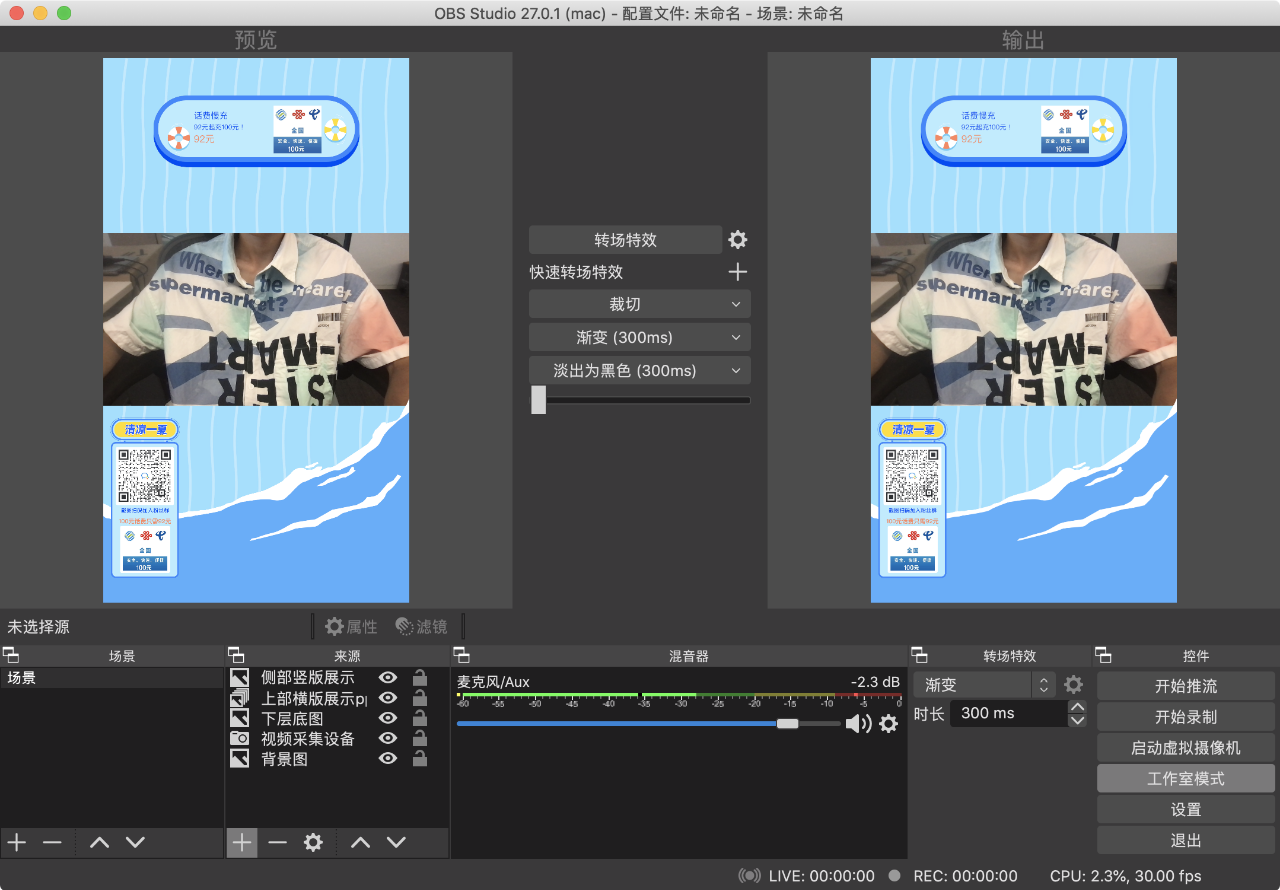
Task: Click the image source icon of 侧部竖版展示
Action: 240,678
